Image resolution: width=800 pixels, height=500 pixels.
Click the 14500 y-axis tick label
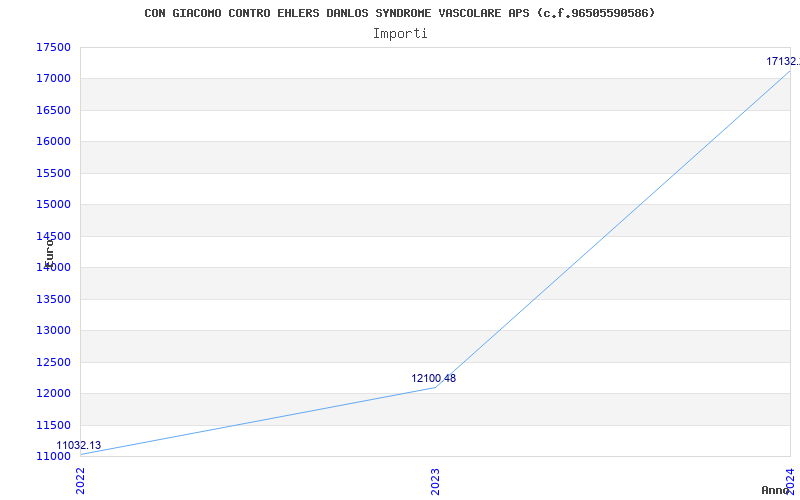[x=53, y=236]
